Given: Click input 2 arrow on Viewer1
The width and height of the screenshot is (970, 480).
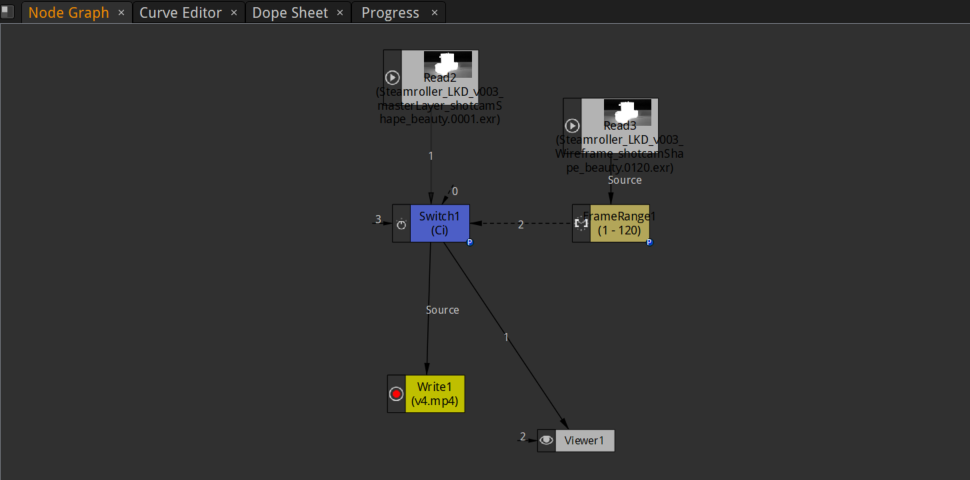Looking at the screenshot, I should (527, 438).
